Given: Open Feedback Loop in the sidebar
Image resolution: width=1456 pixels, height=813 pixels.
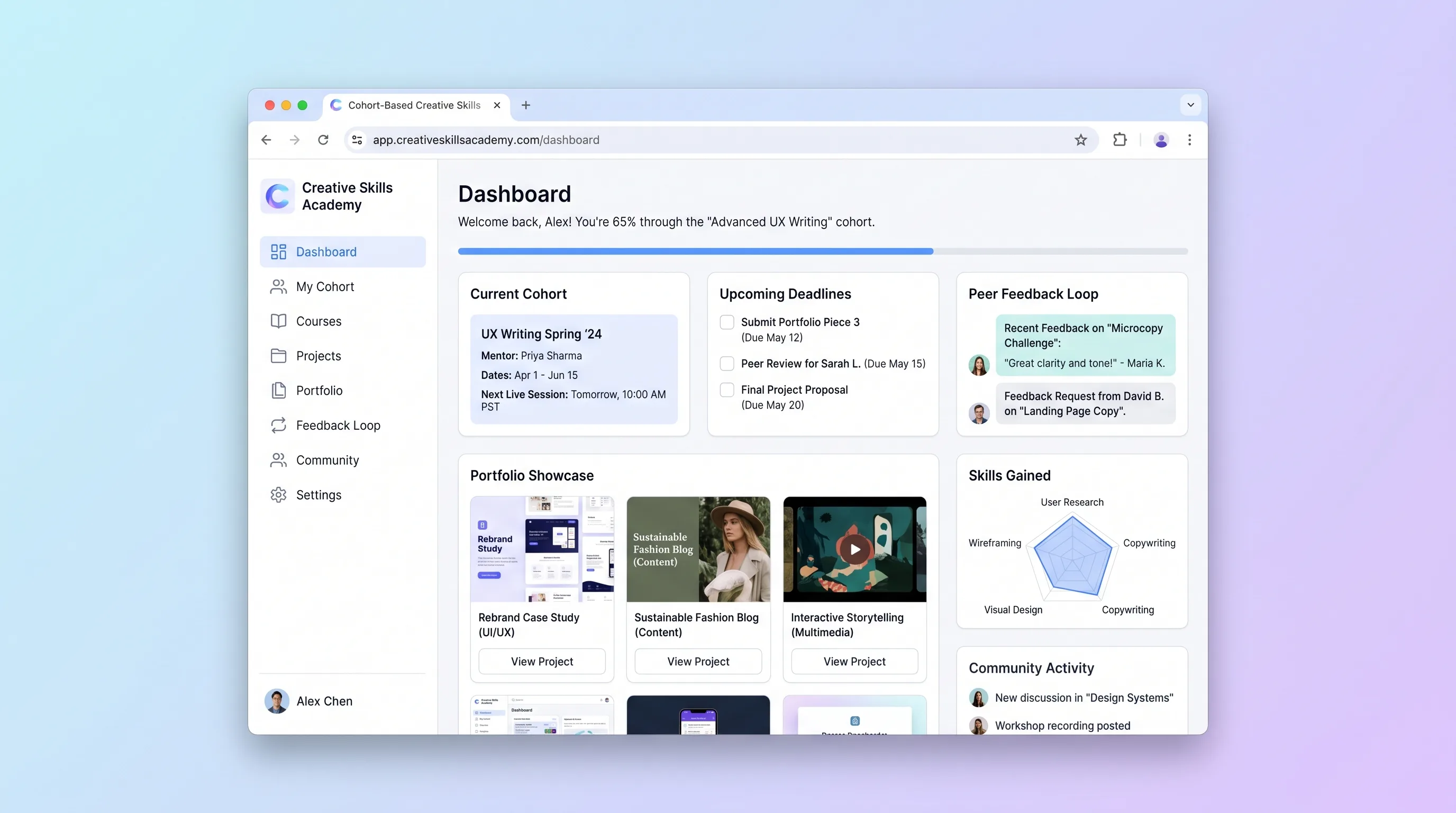Looking at the screenshot, I should [x=342, y=425].
